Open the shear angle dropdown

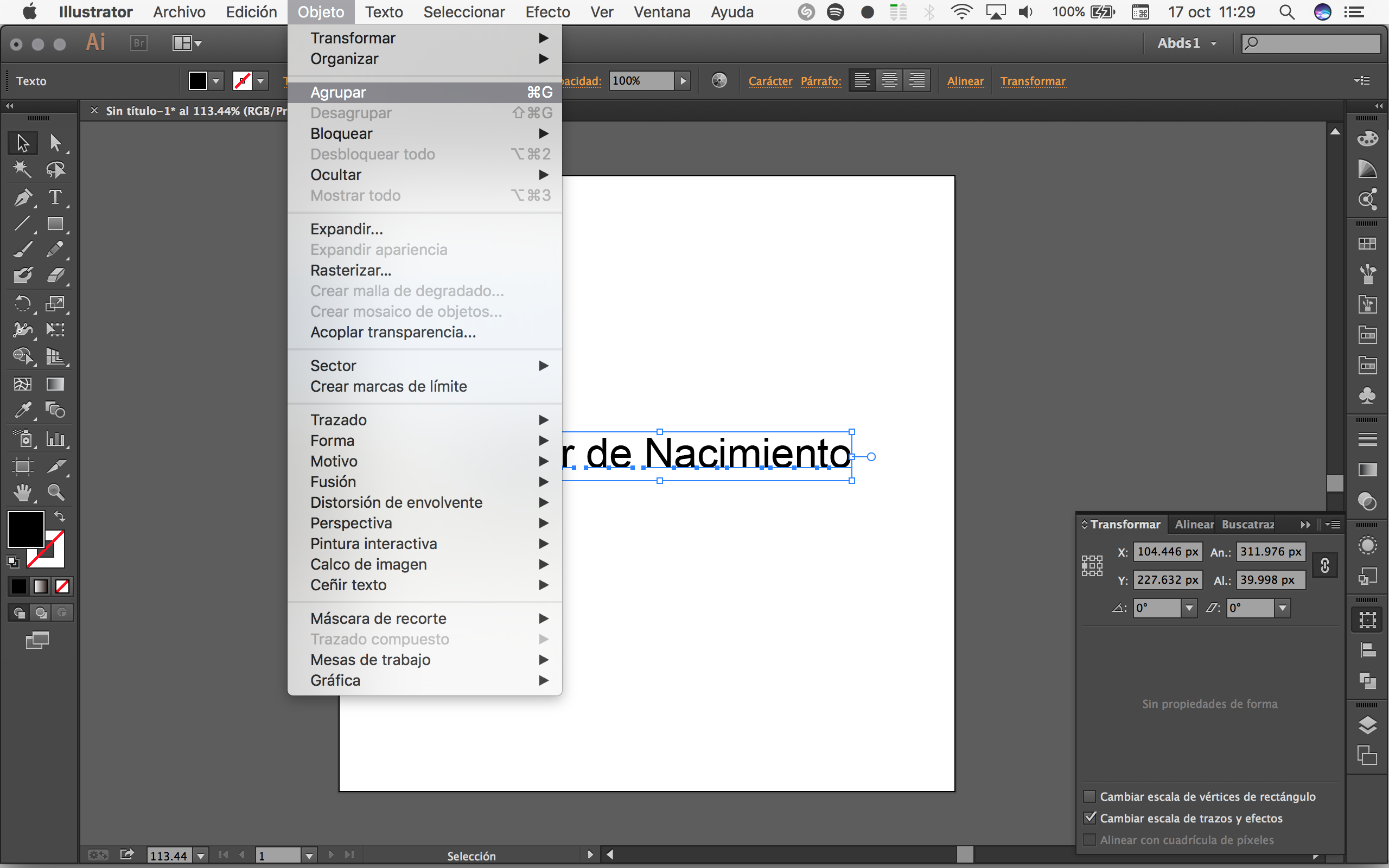click(1282, 608)
